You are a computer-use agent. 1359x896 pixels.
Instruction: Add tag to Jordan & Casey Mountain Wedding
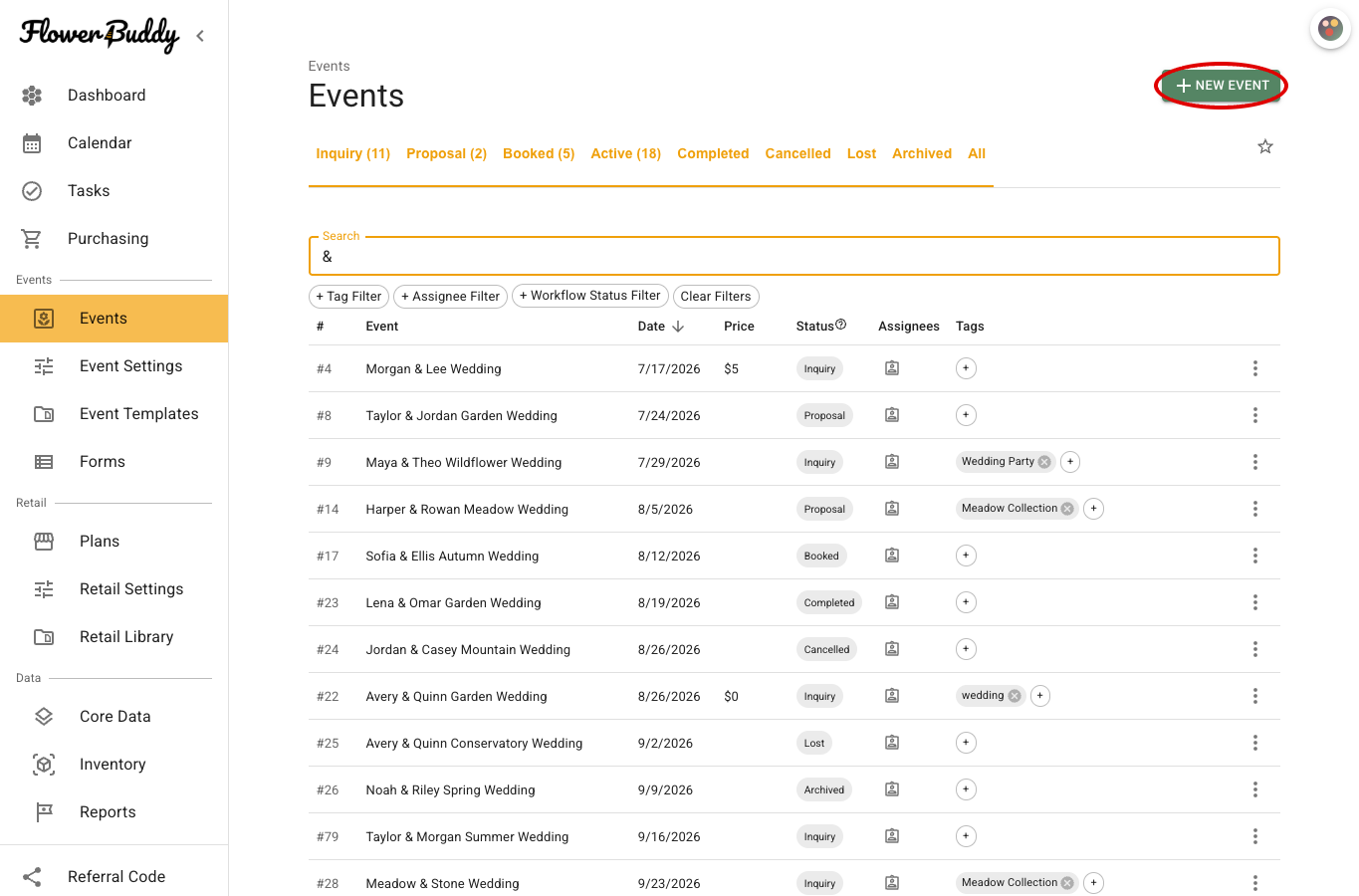pyautogui.click(x=966, y=649)
